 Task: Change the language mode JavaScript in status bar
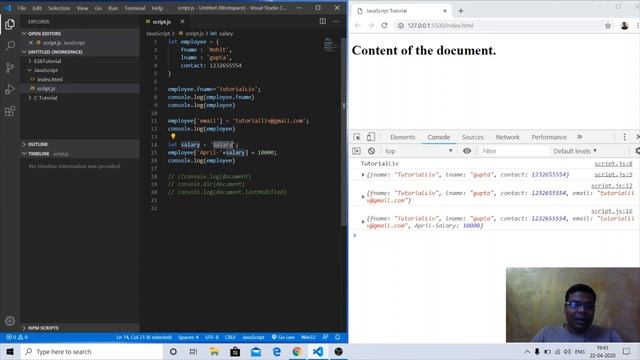pyautogui.click(x=253, y=337)
